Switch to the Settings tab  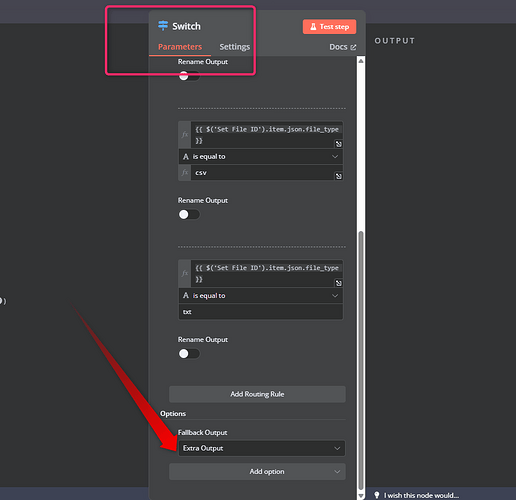coord(234,47)
